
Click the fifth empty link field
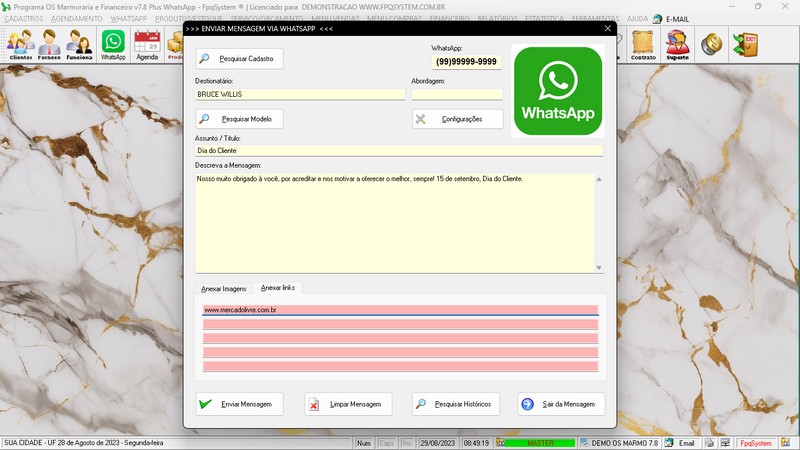[400, 366]
